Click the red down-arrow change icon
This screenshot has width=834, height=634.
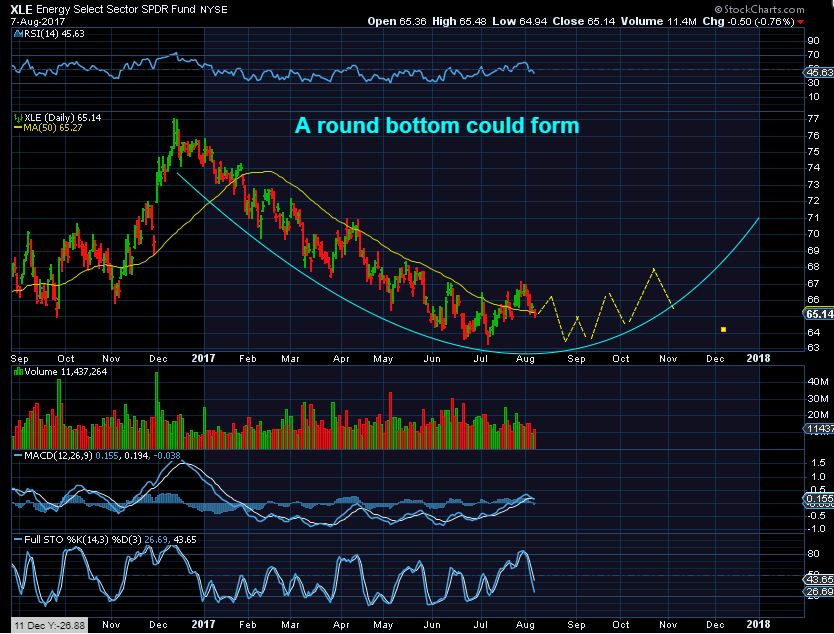click(x=800, y=22)
